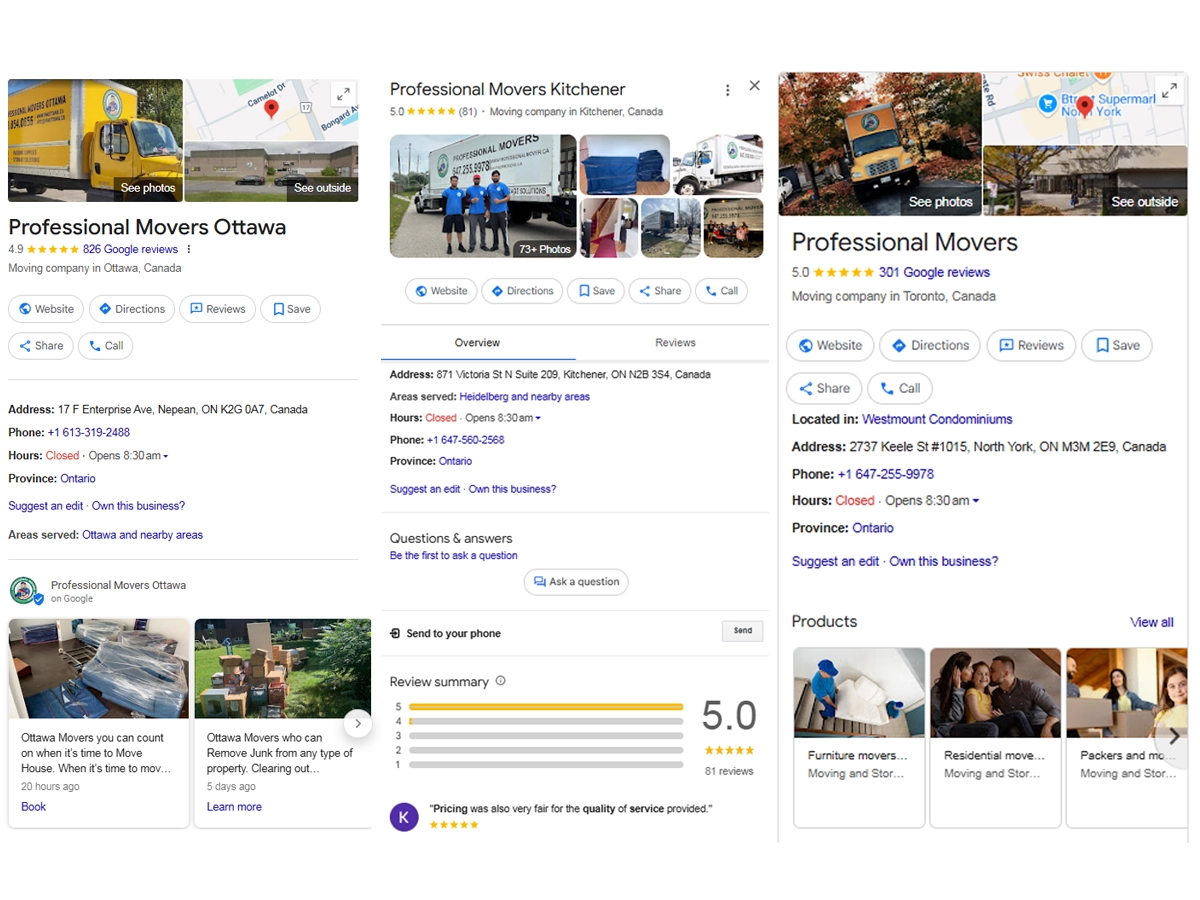Share the Toronto Professional Movers listing

823,388
